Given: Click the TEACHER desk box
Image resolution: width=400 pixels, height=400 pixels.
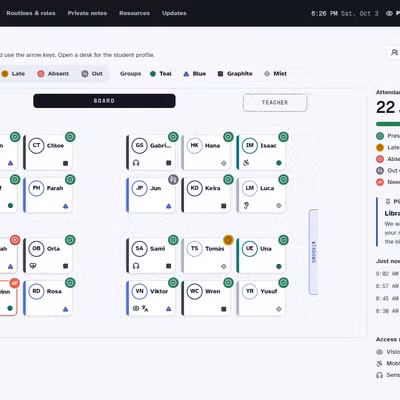Looking at the screenshot, I should (275, 103).
